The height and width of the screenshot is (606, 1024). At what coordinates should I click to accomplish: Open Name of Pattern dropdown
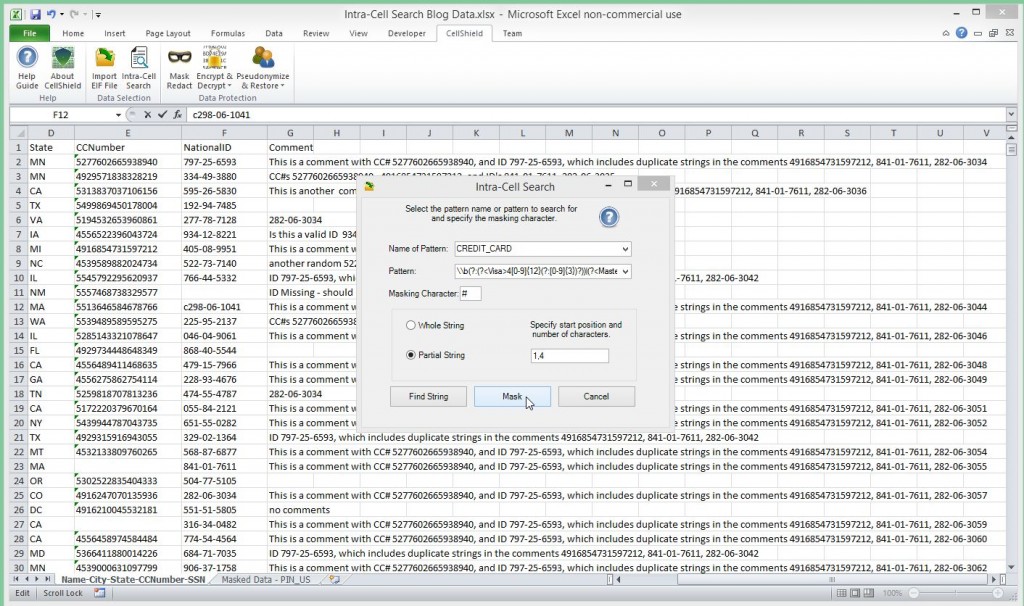tap(625, 249)
